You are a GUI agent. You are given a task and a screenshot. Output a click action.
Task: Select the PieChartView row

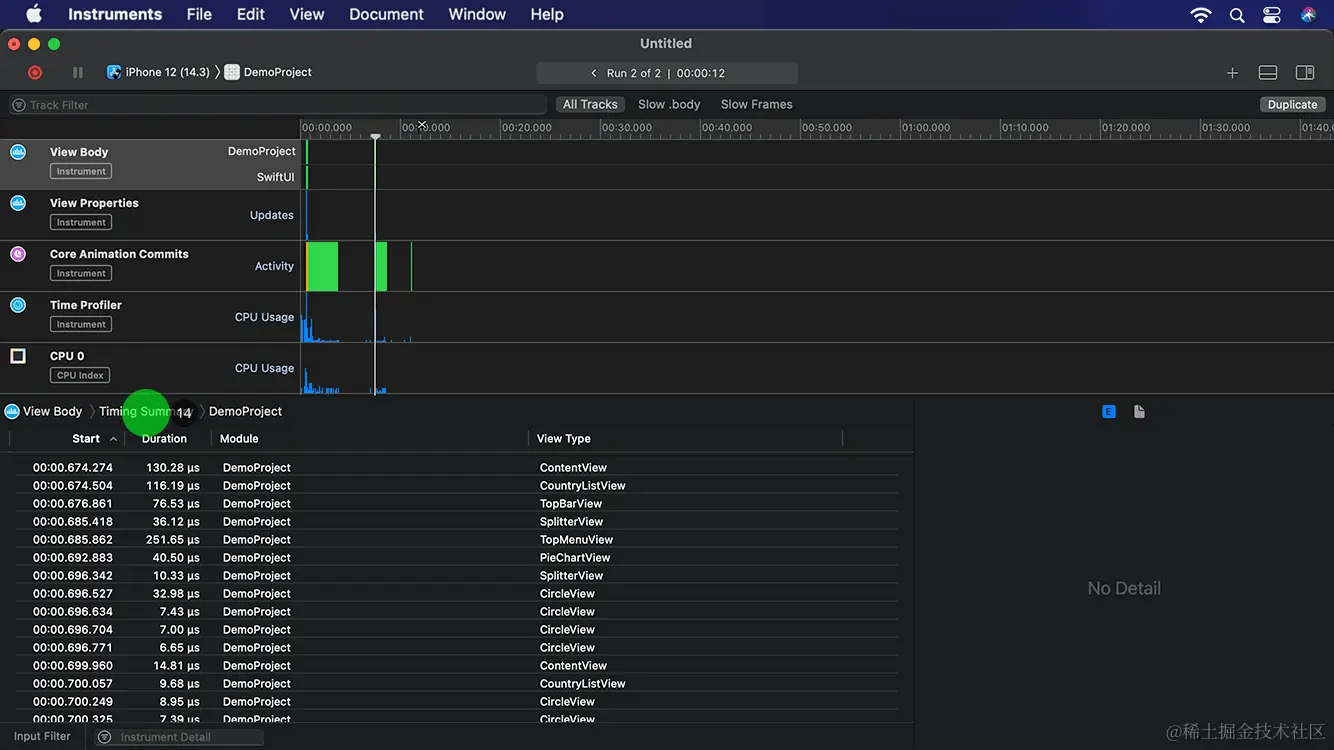click(x=456, y=557)
